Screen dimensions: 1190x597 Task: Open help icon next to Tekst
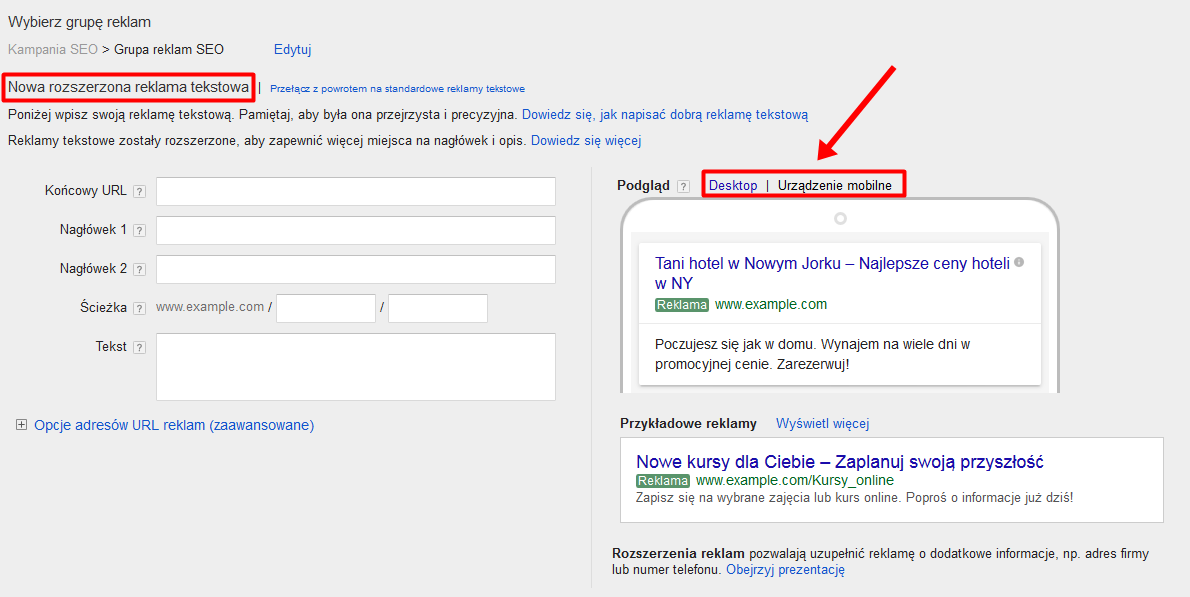click(x=139, y=347)
